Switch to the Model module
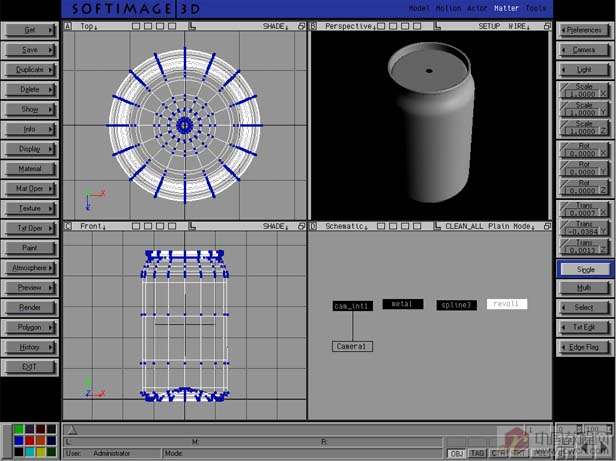Image resolution: width=616 pixels, height=461 pixels. point(419,8)
